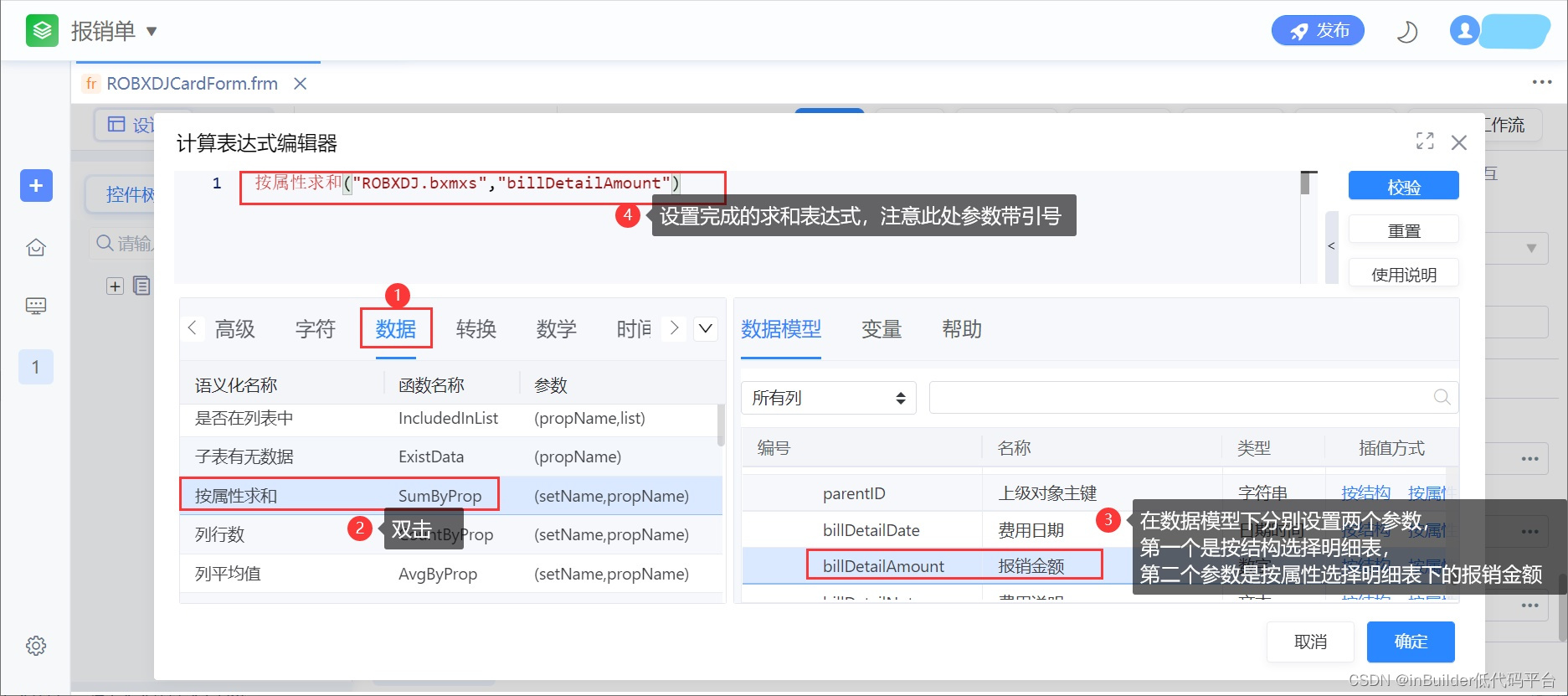Open the user avatar profile

[1464, 31]
